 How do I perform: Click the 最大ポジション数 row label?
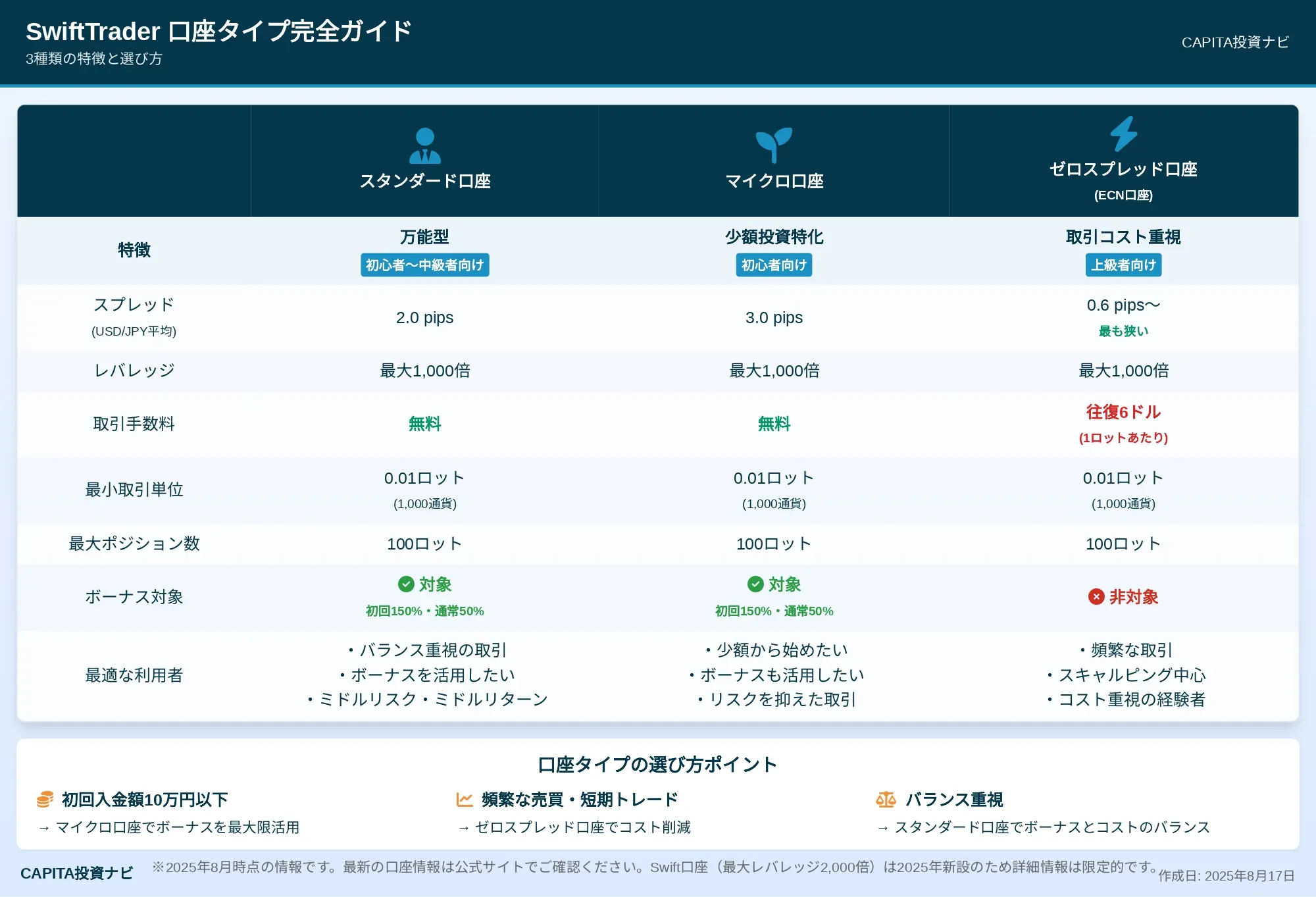(134, 544)
